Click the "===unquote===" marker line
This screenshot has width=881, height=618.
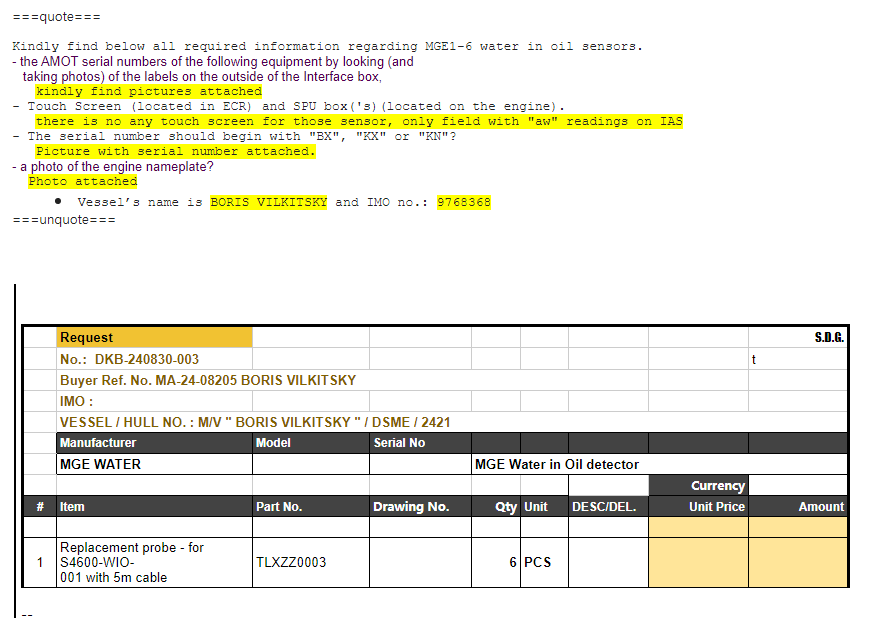[64, 220]
